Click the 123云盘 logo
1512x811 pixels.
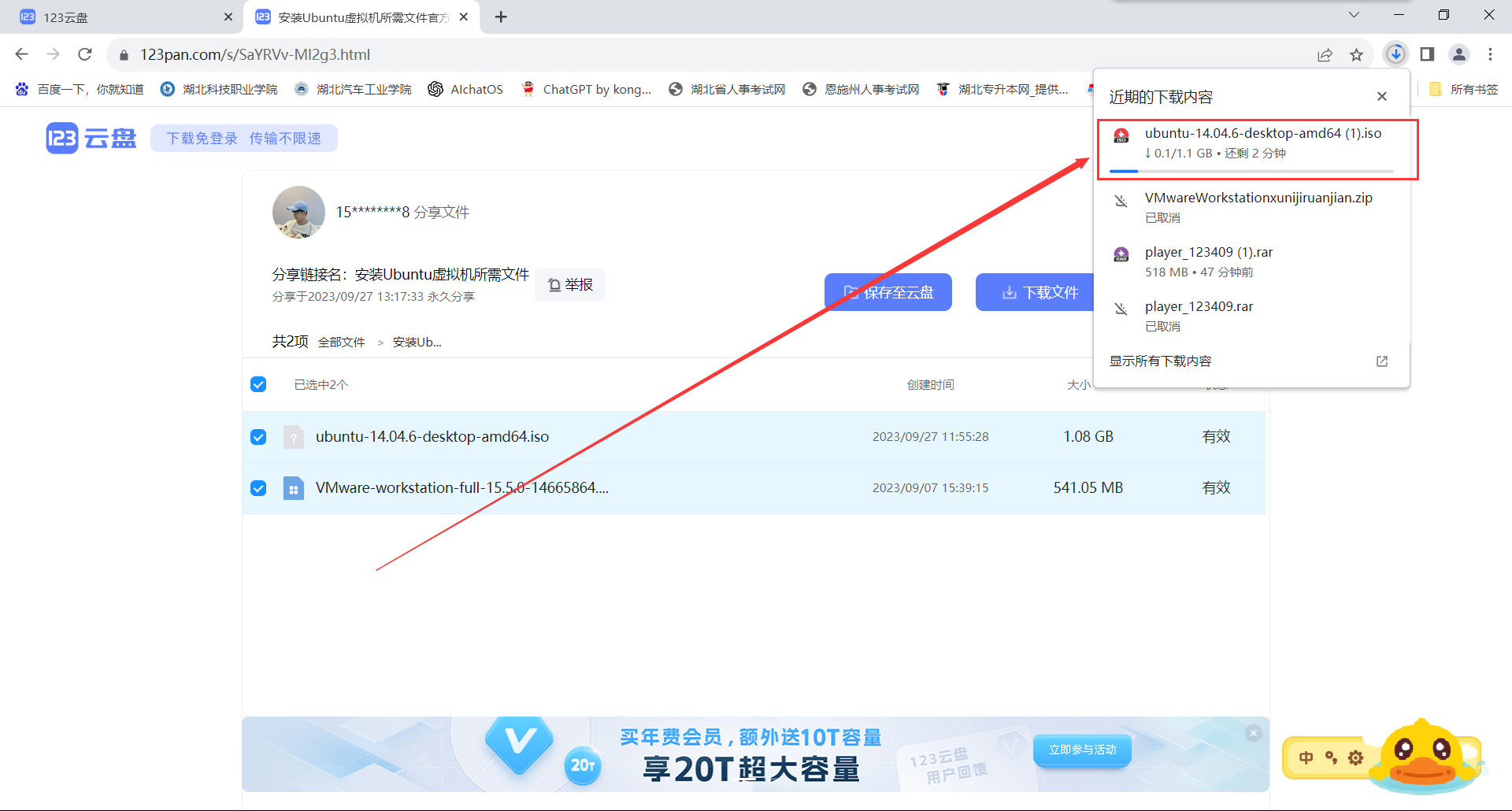click(x=91, y=138)
